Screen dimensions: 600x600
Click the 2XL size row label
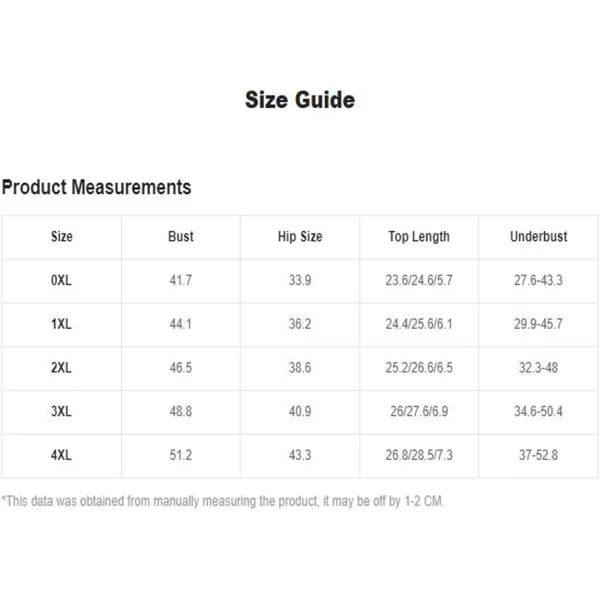coord(61,368)
